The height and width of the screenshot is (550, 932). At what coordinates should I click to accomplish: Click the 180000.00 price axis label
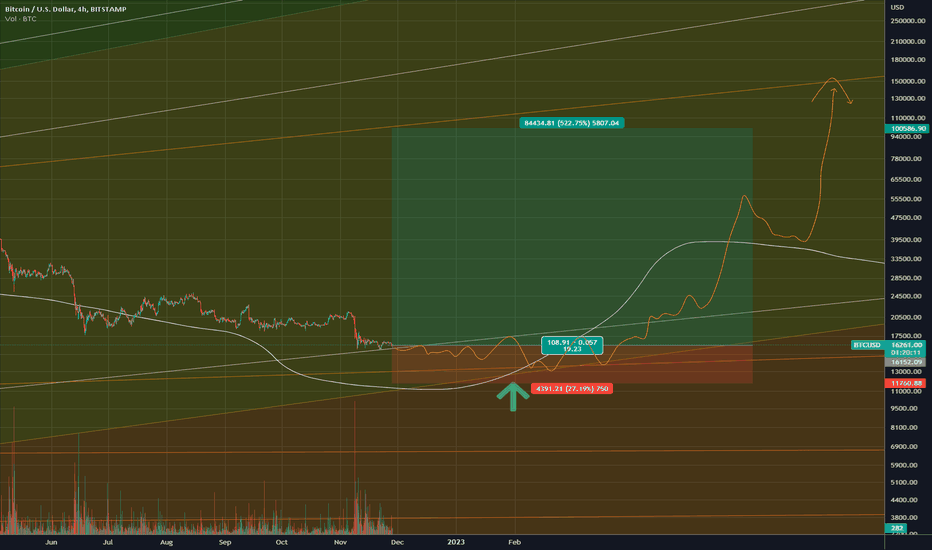pyautogui.click(x=908, y=59)
